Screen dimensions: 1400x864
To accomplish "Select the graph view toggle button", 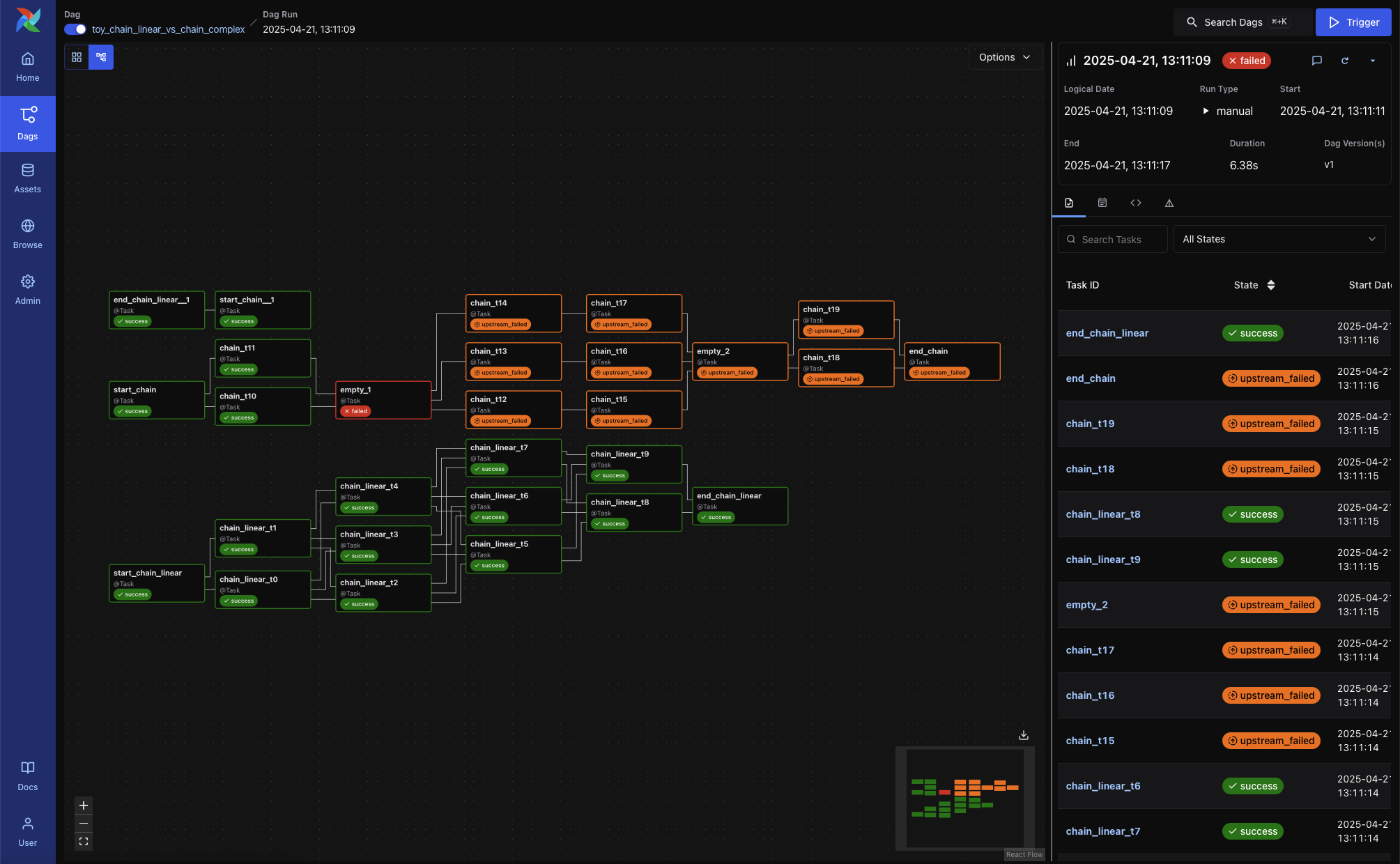I will (x=101, y=57).
